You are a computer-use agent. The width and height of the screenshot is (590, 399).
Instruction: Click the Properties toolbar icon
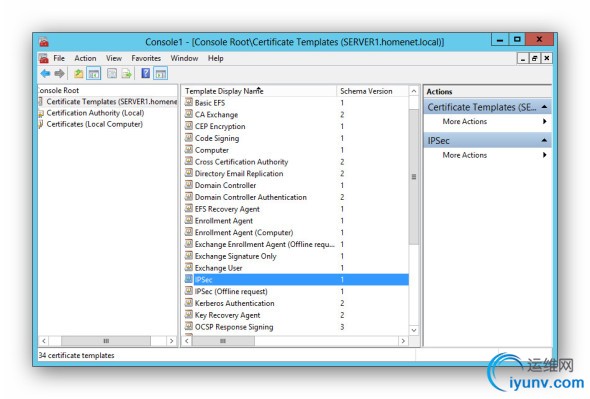click(x=112, y=73)
